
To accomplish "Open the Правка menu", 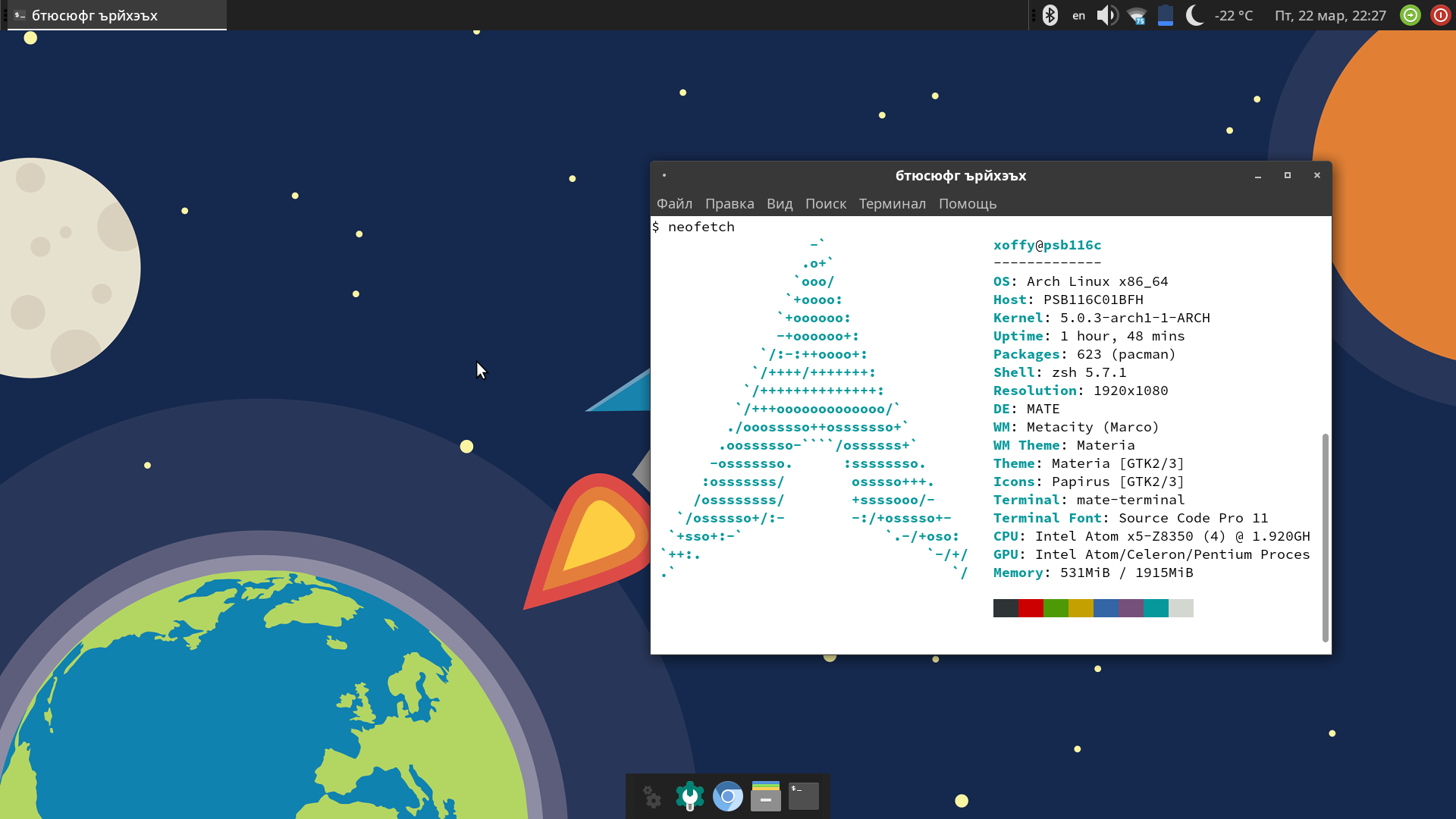I will click(730, 203).
